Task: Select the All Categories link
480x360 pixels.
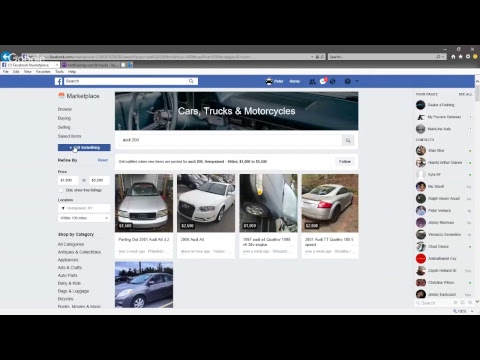Action: click(71, 244)
